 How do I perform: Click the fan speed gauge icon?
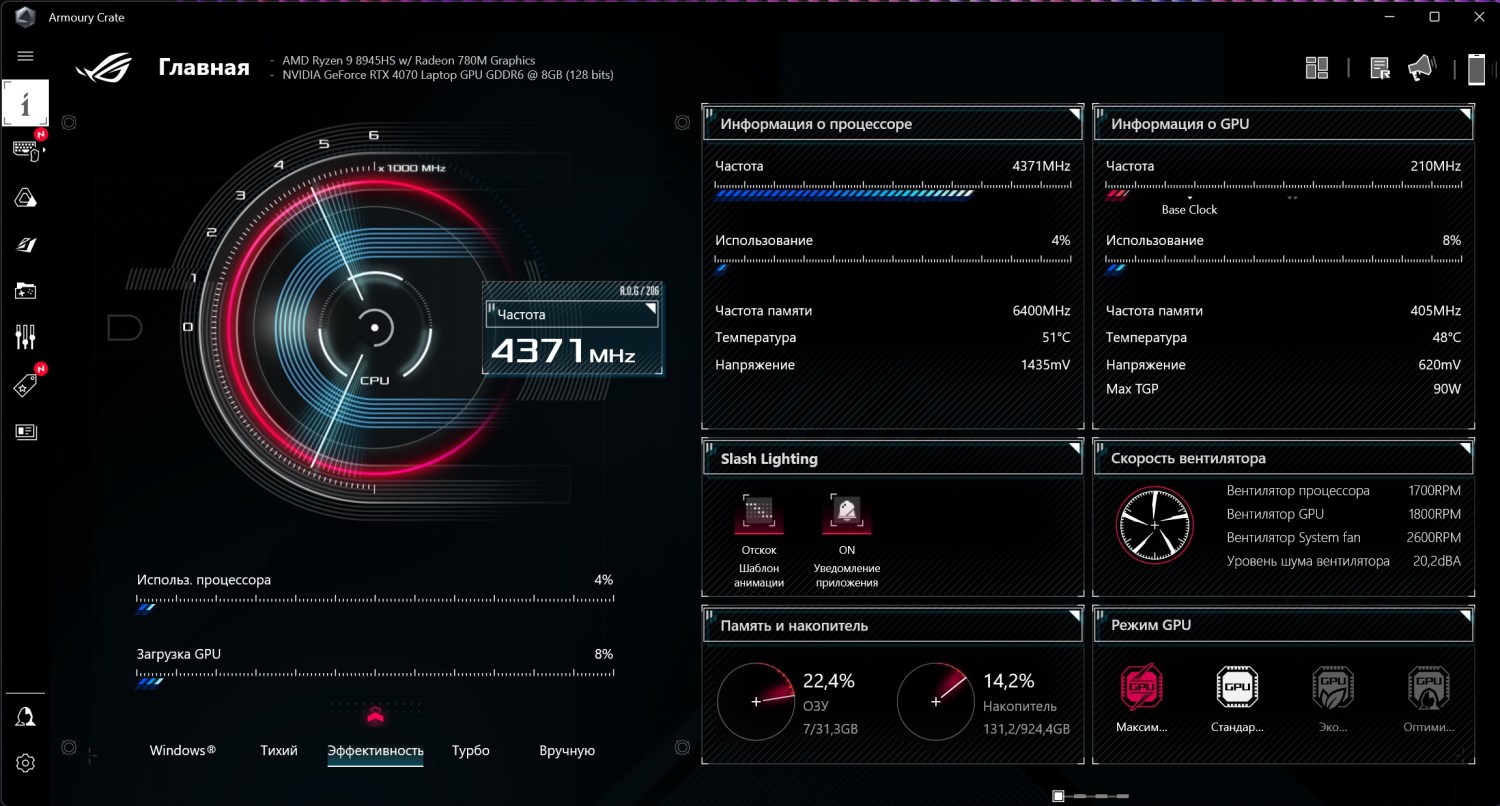pyautogui.click(x=1154, y=525)
